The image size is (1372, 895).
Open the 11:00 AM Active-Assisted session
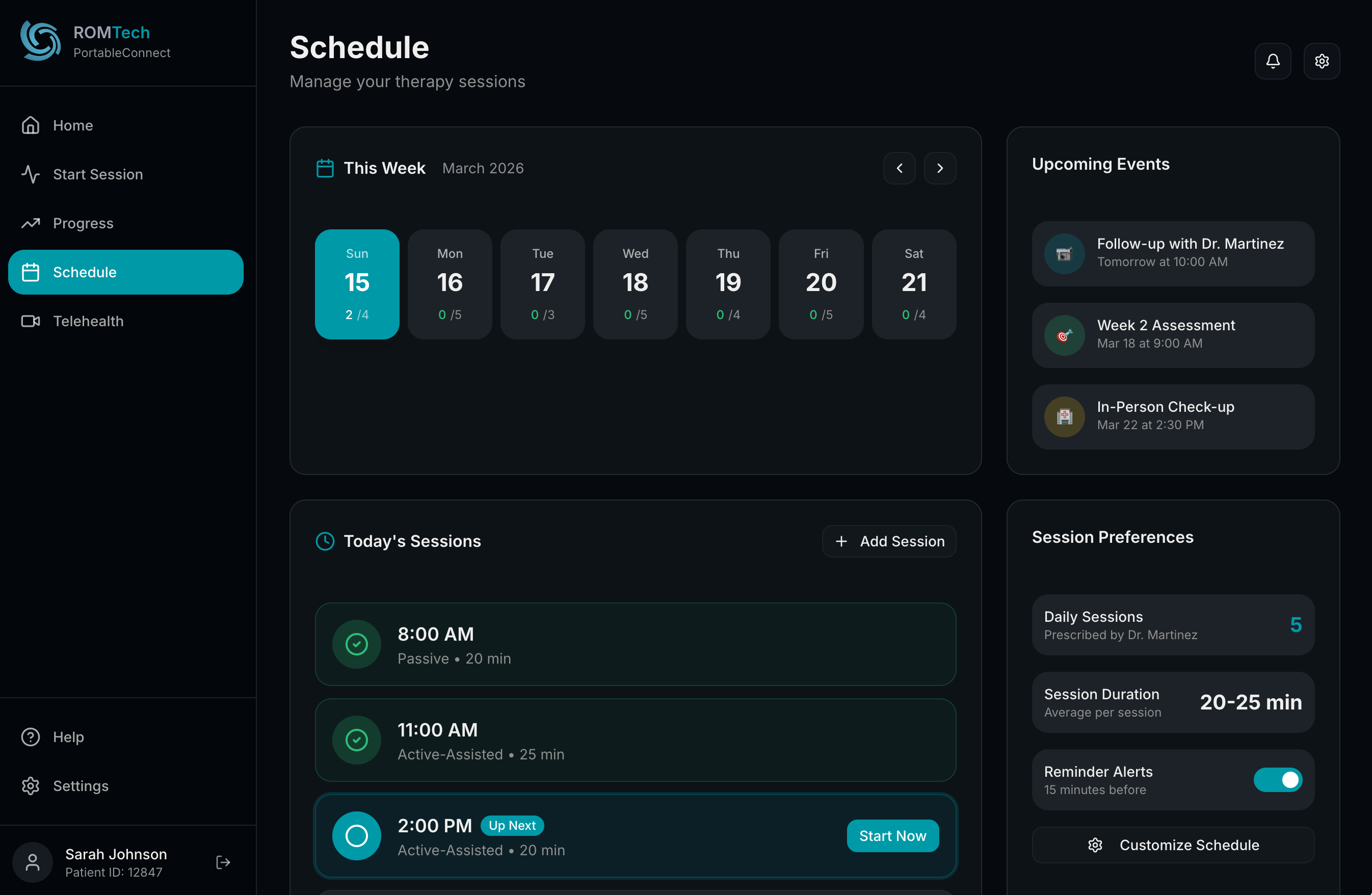(x=635, y=740)
